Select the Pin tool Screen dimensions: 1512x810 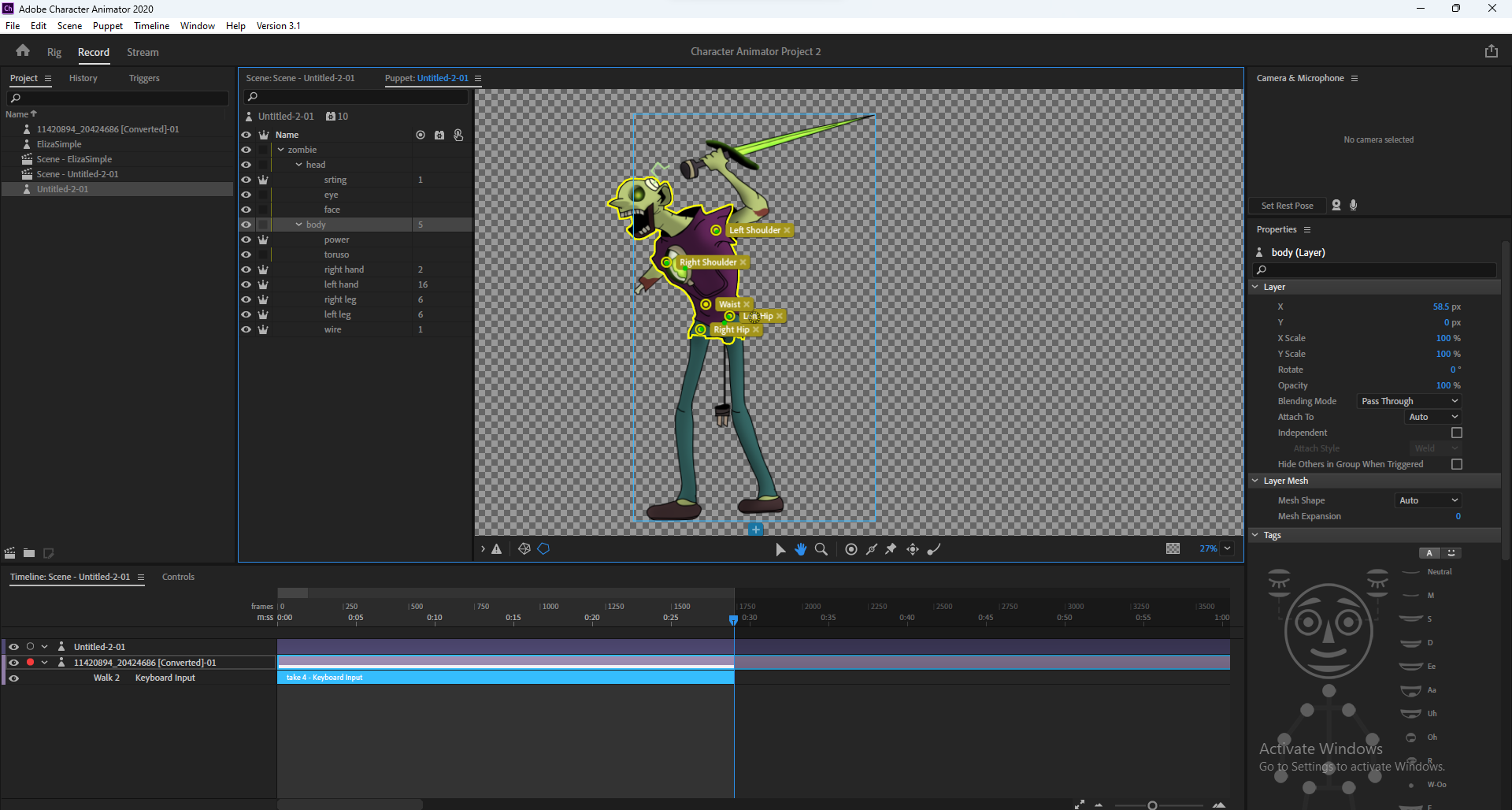pyautogui.click(x=891, y=549)
